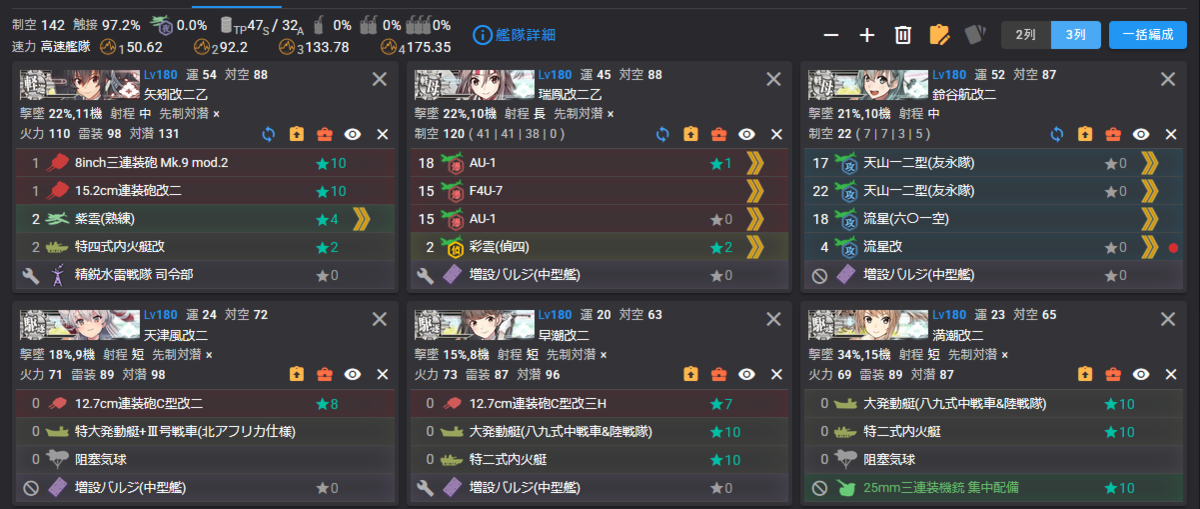Set the ★10 improvement level of 8inch三連装砲 Mk.9 mod.2

click(331, 163)
